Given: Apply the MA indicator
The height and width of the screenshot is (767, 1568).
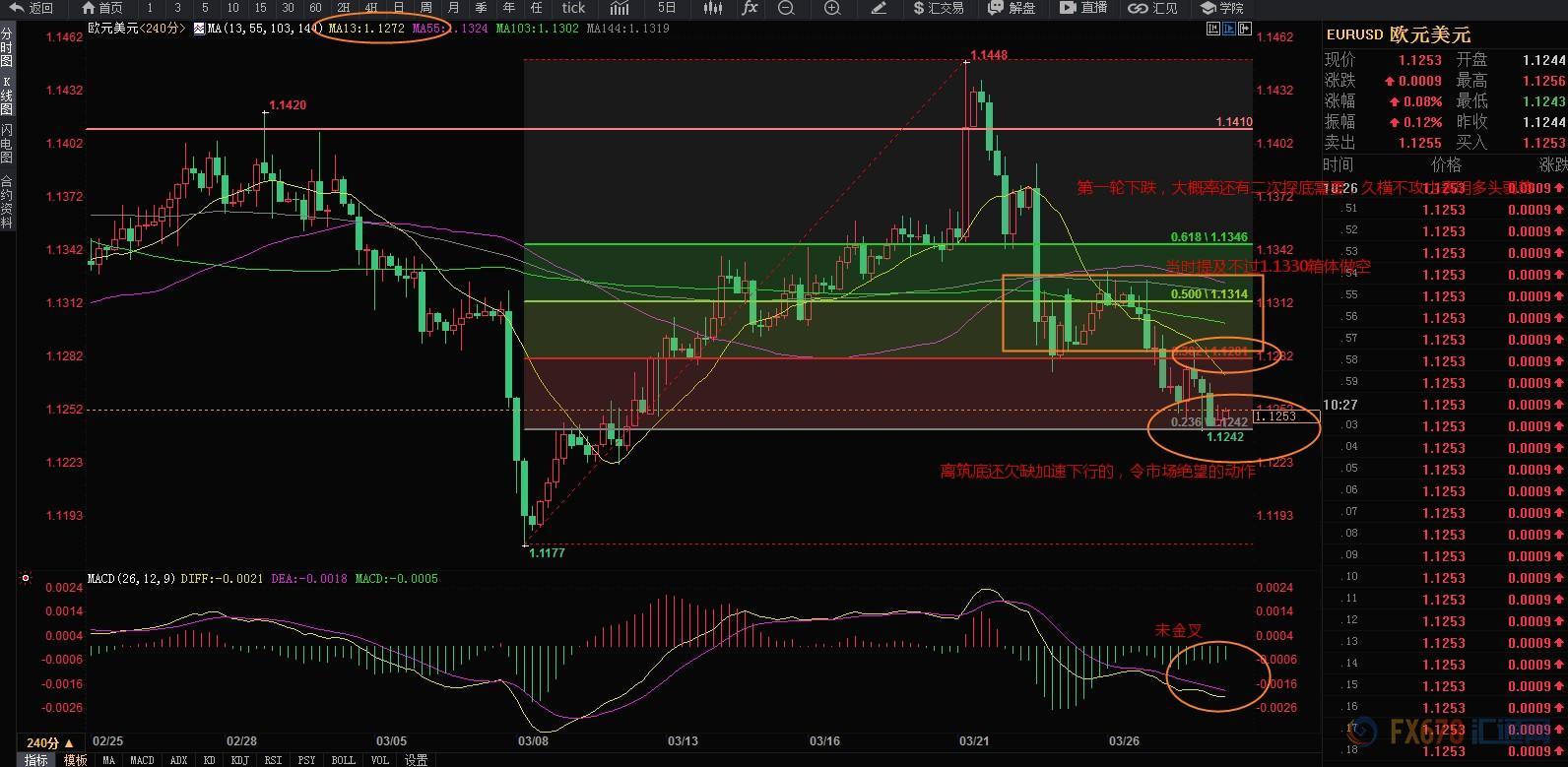Looking at the screenshot, I should pos(109,760).
